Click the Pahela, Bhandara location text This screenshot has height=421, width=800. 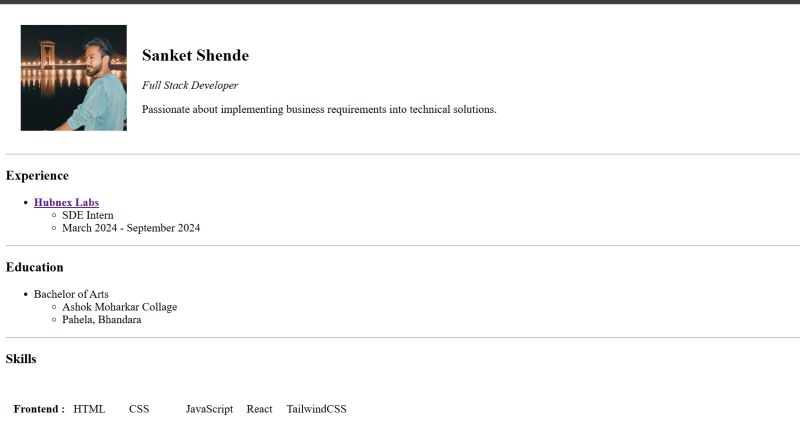101,320
